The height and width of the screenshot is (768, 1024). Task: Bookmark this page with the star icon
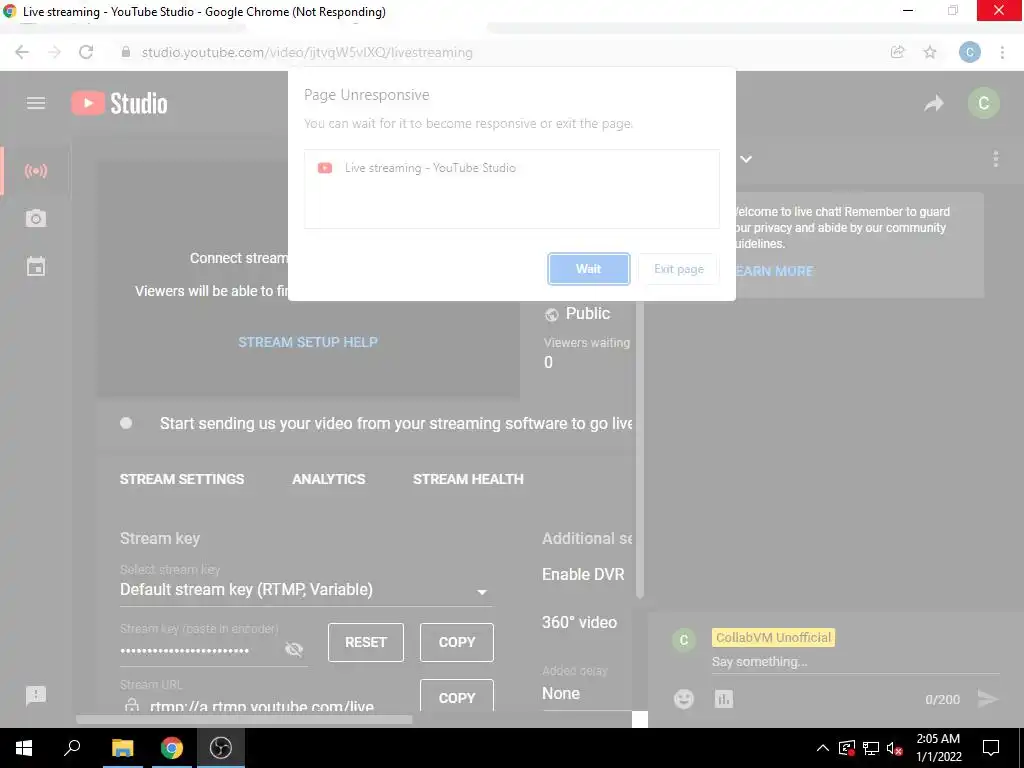(x=930, y=52)
